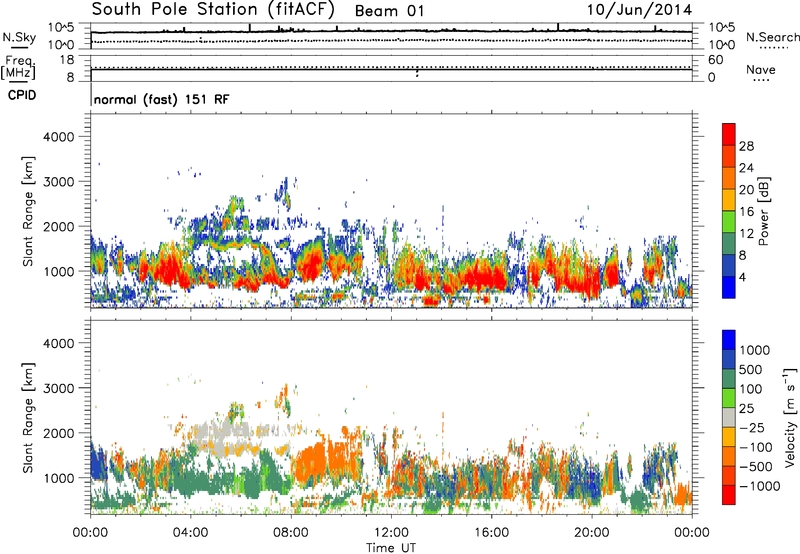The width and height of the screenshot is (800, 554).
Task: Click the 'Time UT' axis label
Action: (391, 548)
